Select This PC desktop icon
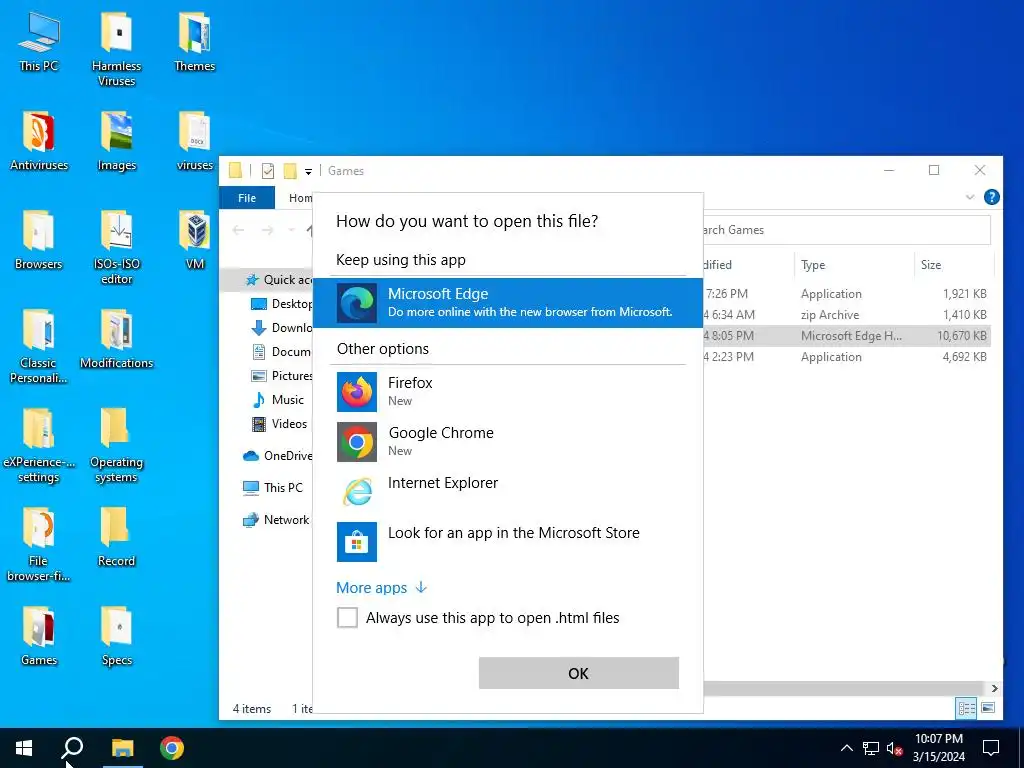1024x768 pixels. pos(39,42)
